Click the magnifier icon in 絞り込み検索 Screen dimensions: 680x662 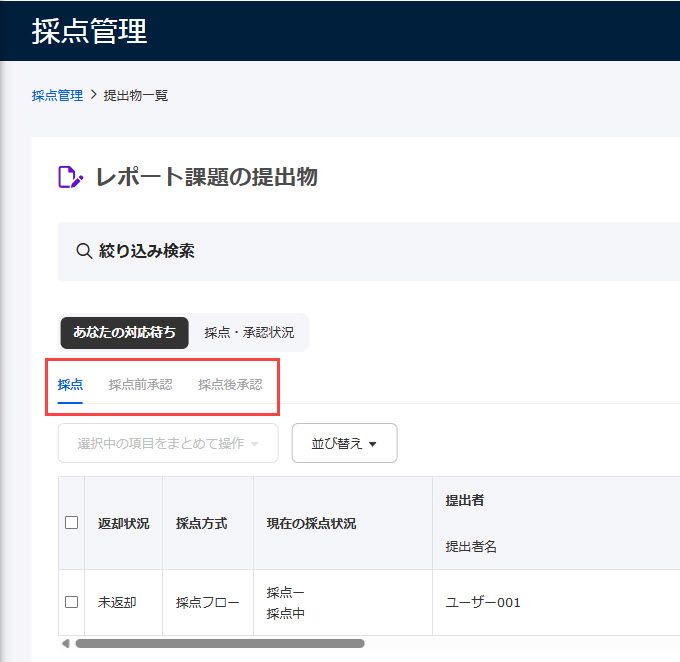click(x=84, y=251)
